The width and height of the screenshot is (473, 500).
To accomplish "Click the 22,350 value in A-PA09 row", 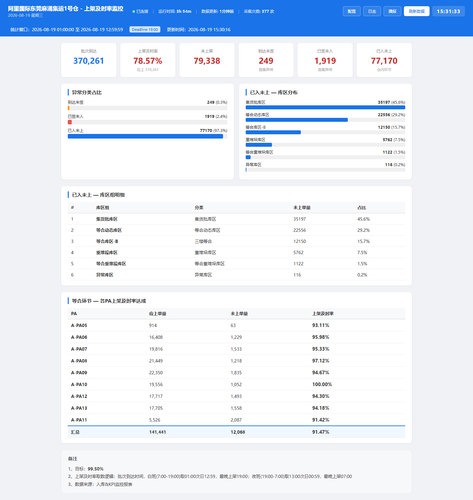I will tap(156, 373).
